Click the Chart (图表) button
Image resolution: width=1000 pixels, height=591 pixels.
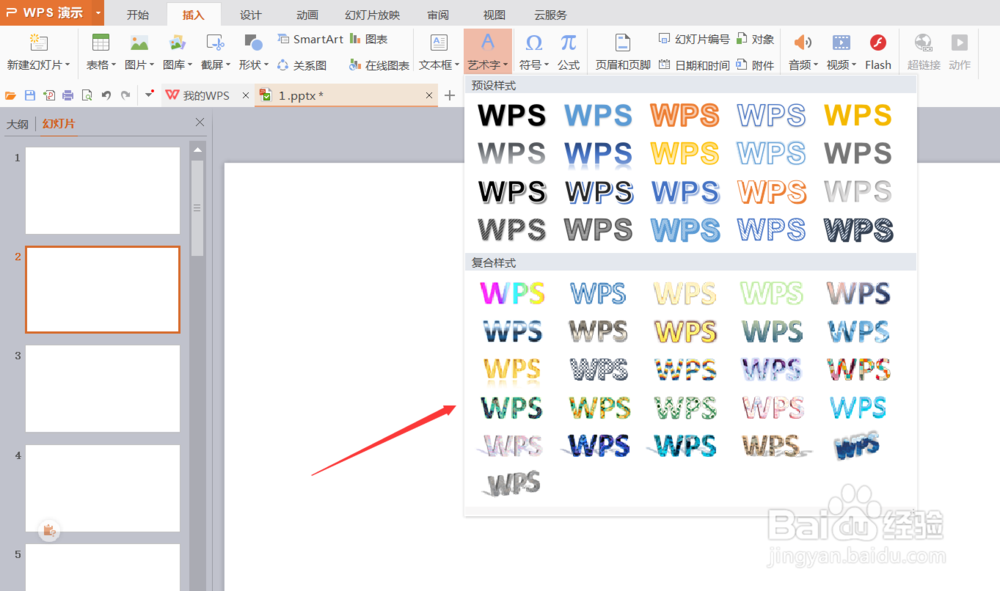point(369,39)
